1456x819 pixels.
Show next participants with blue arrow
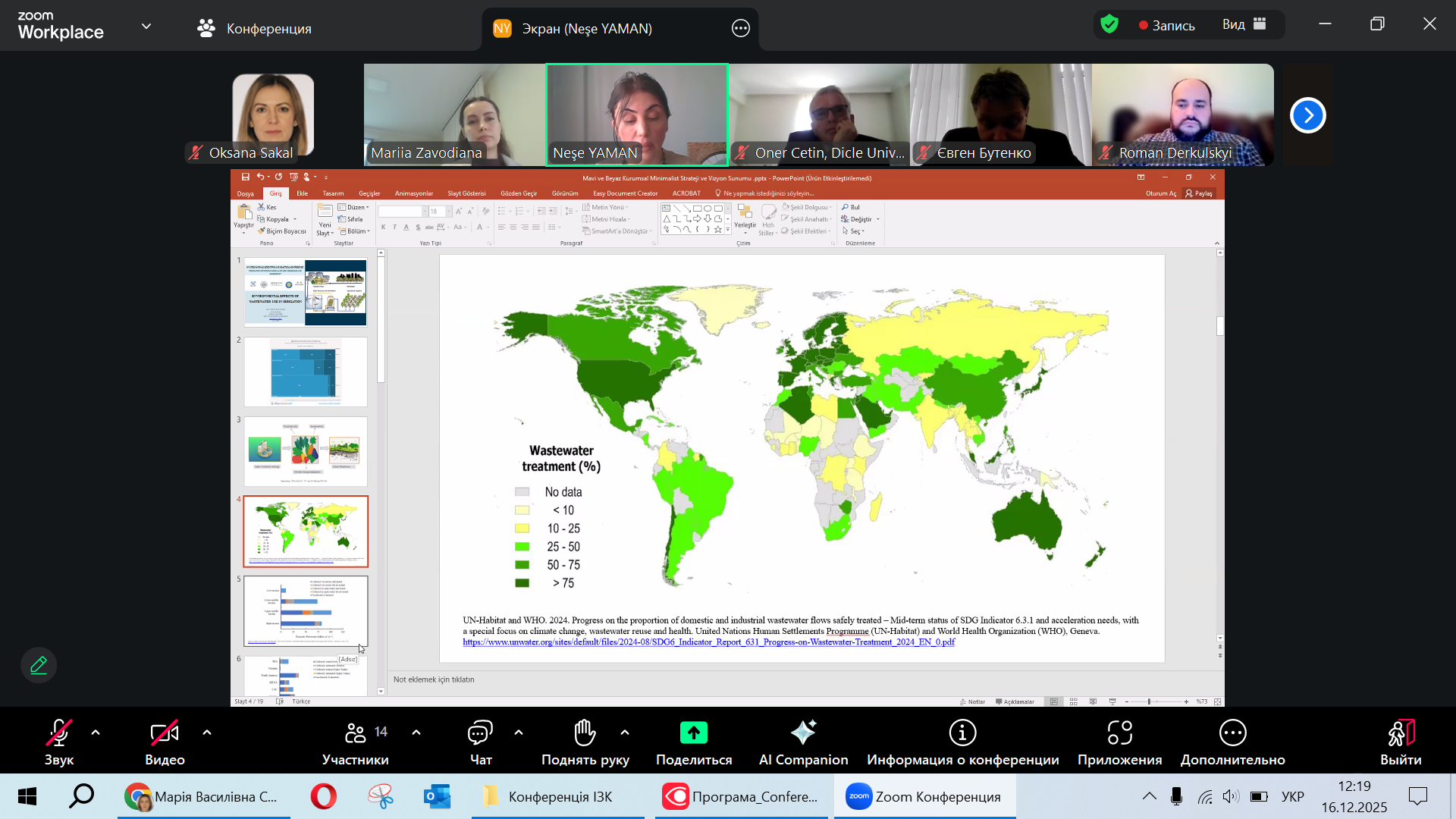tap(1307, 115)
